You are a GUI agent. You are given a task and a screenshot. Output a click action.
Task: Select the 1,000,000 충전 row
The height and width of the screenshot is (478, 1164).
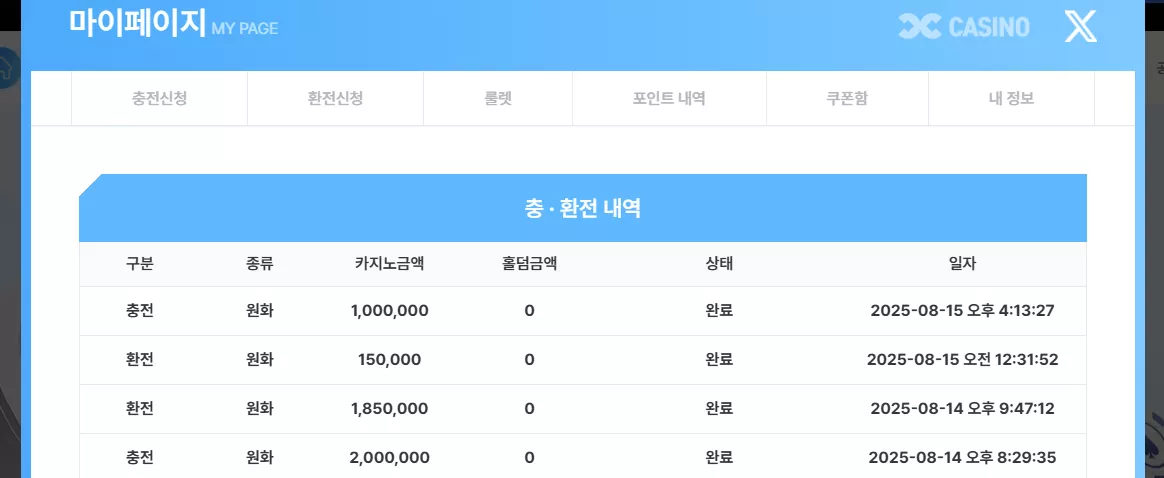(x=583, y=311)
